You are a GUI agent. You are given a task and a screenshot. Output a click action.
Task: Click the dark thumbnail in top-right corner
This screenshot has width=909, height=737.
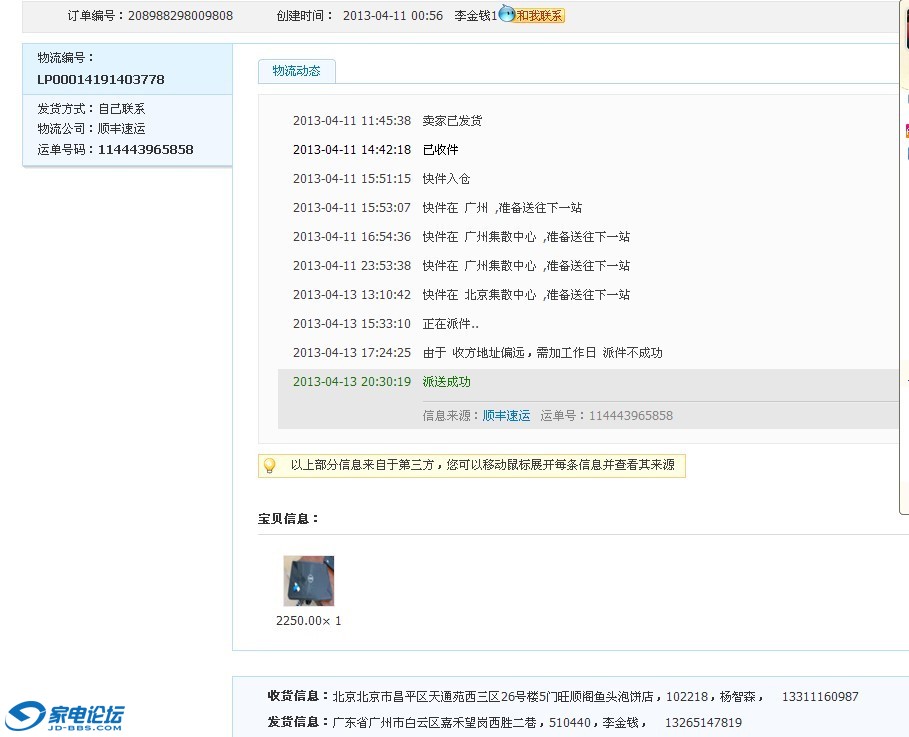pos(904,25)
